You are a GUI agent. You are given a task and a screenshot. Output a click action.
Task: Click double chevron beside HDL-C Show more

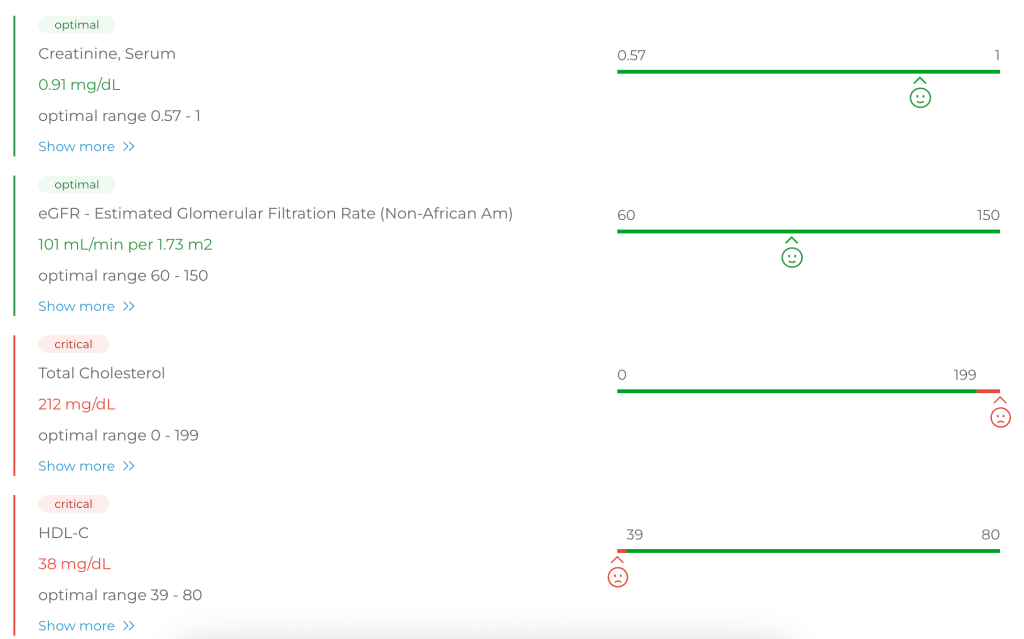[129, 626]
